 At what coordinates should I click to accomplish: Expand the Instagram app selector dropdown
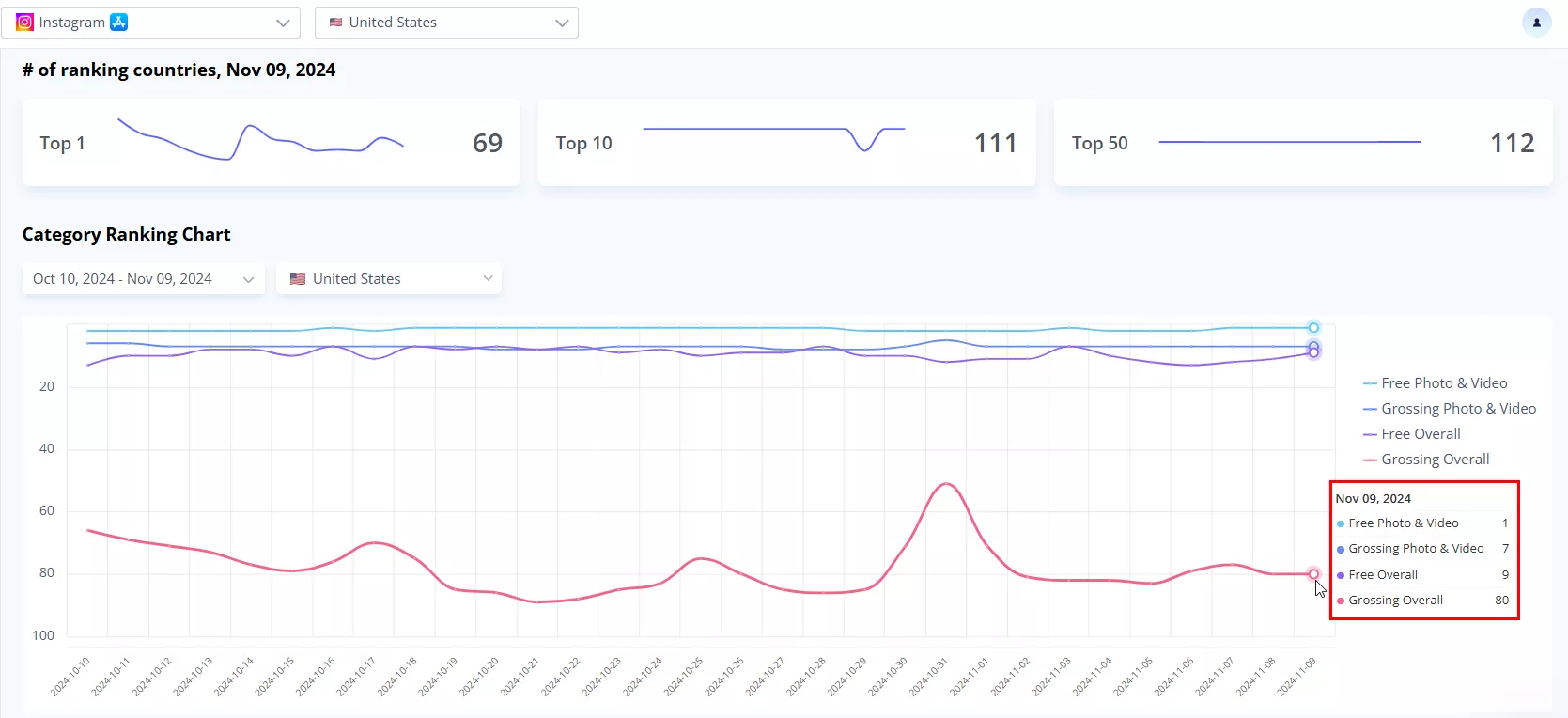[x=282, y=23]
